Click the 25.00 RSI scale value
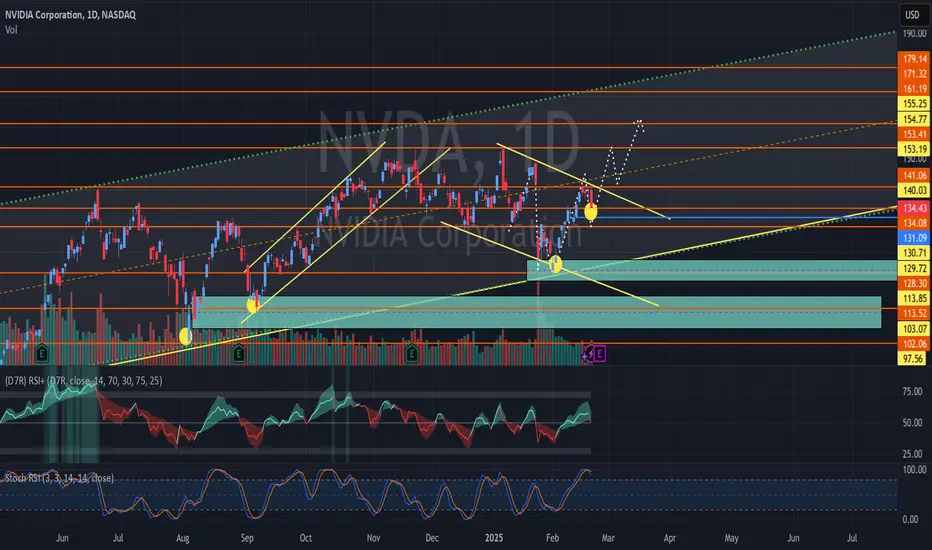932x550 pixels. [x=912, y=454]
